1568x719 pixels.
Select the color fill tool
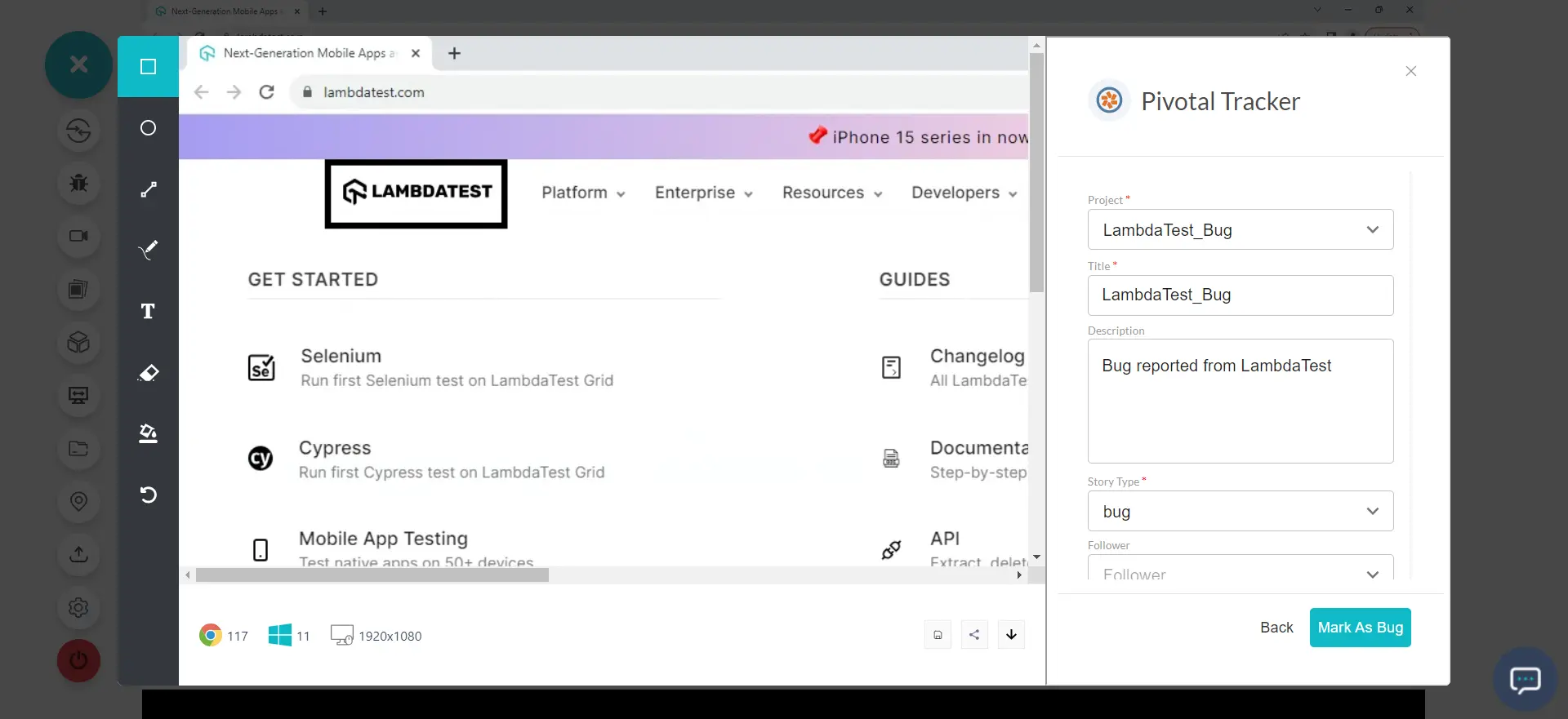(148, 433)
